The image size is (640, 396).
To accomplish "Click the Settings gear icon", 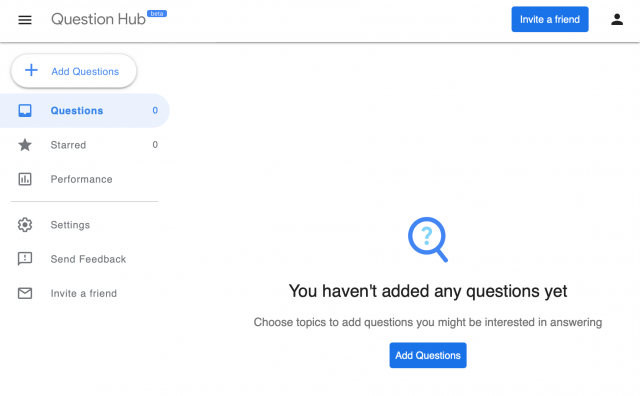I will click(25, 225).
